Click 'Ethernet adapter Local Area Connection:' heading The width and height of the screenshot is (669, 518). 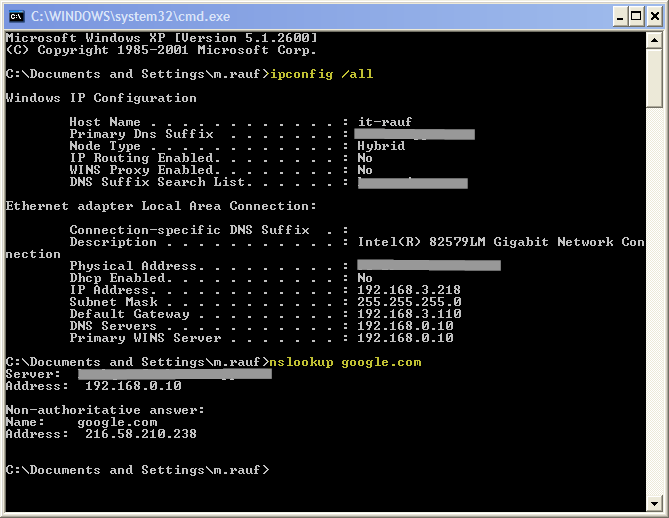[161, 206]
